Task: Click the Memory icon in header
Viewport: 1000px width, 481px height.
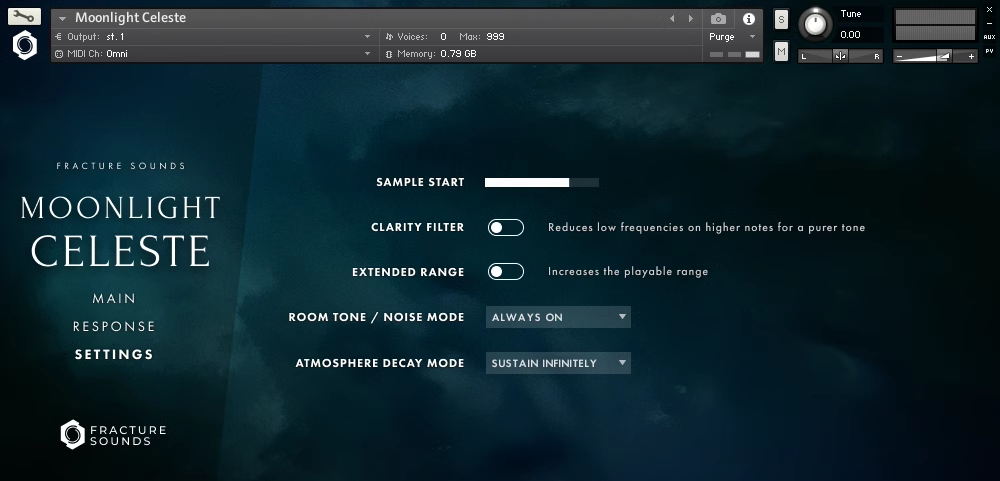Action: coord(389,54)
